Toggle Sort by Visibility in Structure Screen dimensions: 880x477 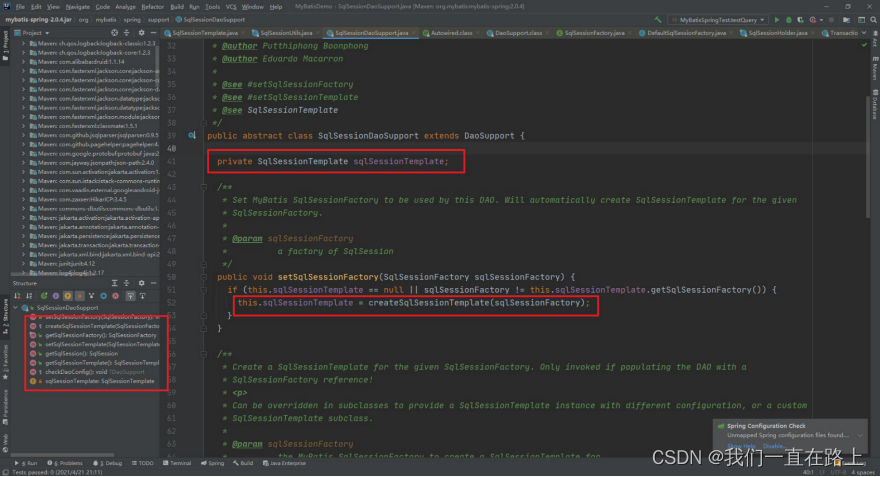17,296
